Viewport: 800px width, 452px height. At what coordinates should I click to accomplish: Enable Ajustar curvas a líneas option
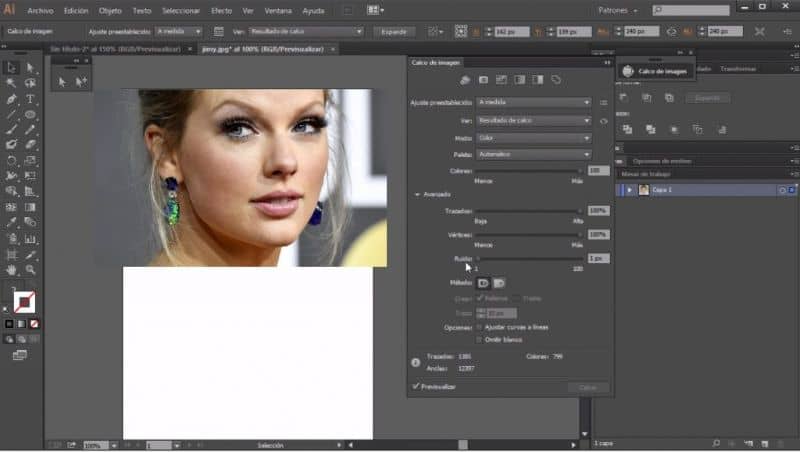coord(480,327)
